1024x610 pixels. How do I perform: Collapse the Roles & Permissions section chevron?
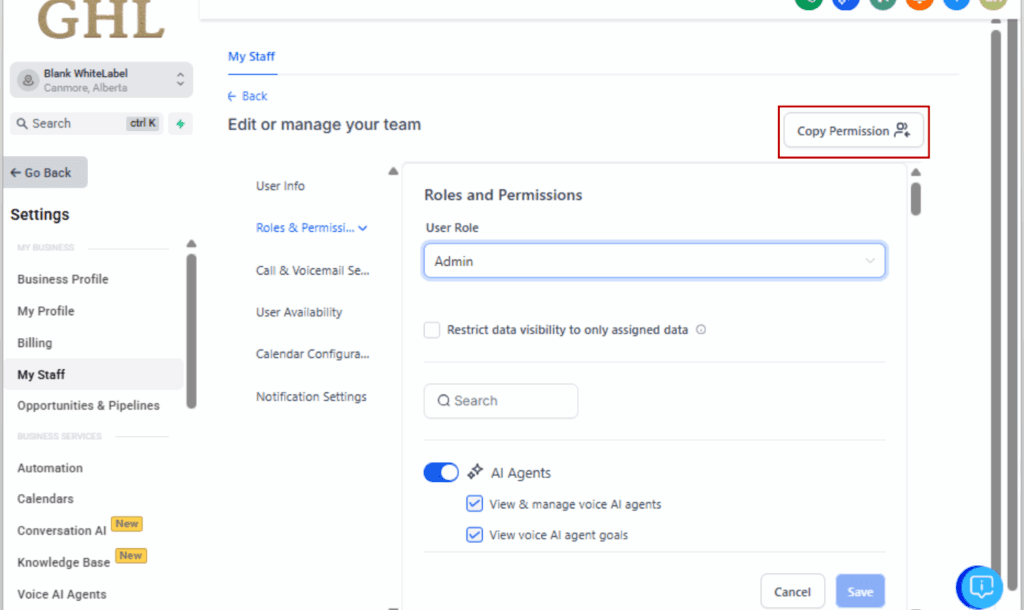coord(364,228)
